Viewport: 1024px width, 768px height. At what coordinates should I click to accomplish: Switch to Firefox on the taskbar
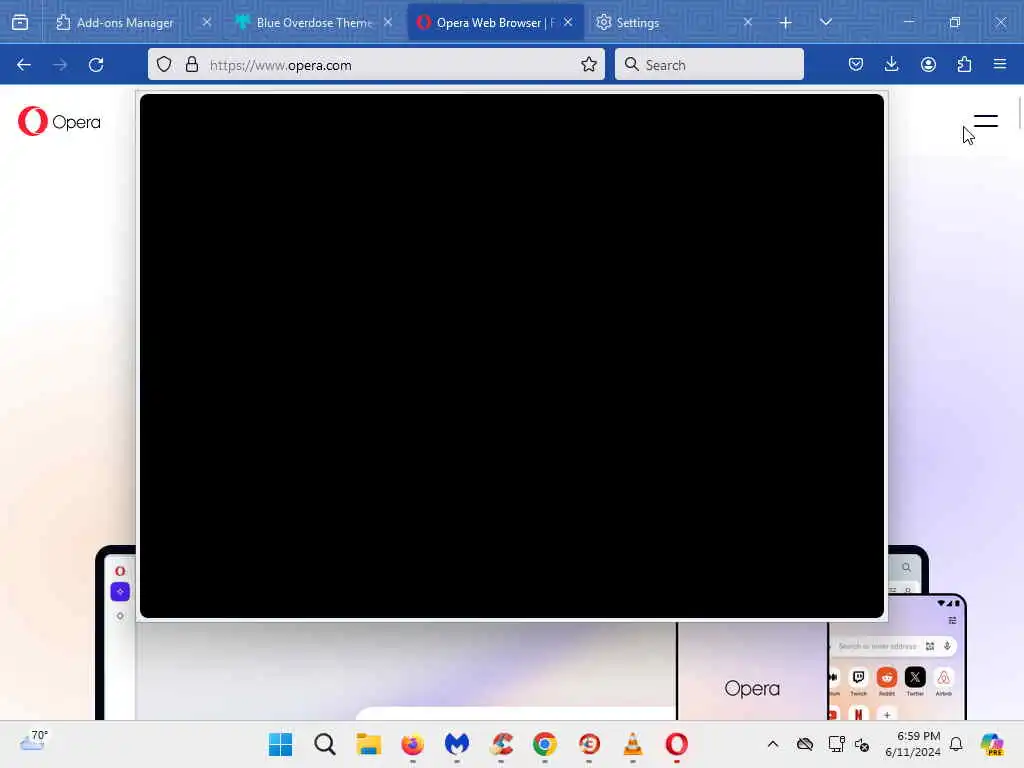pos(412,744)
